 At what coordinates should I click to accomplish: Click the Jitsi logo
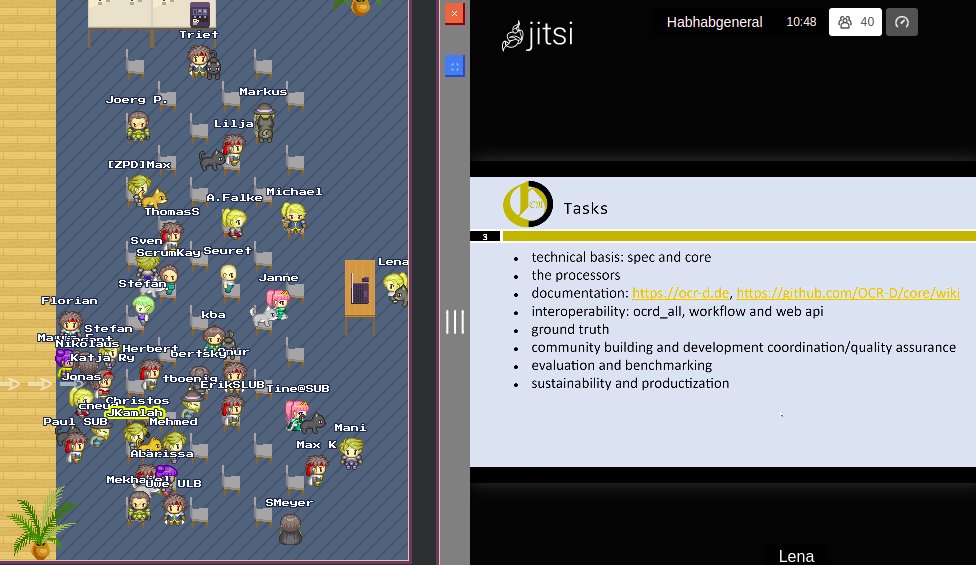pos(537,35)
